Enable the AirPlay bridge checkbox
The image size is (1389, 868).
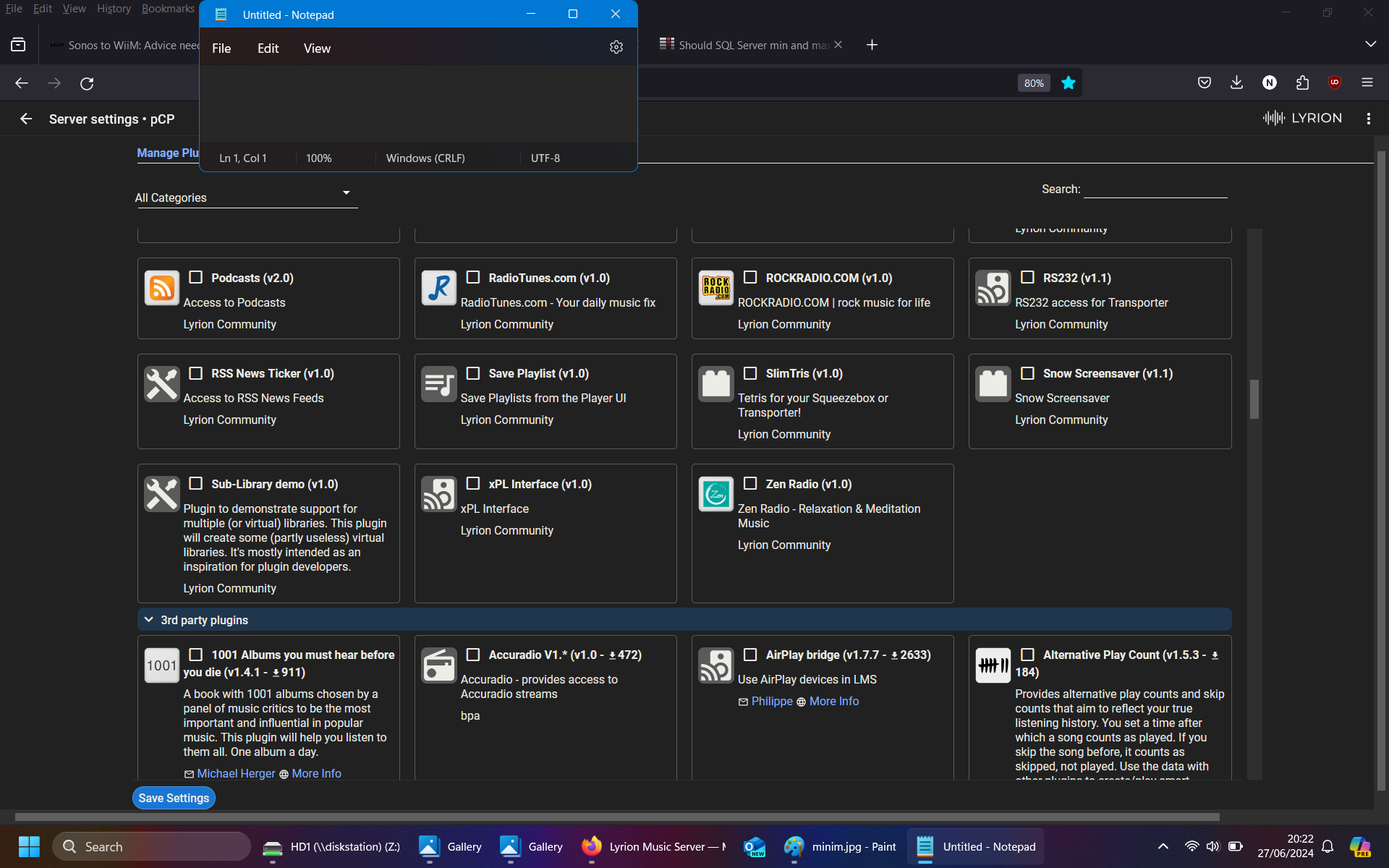tap(750, 654)
